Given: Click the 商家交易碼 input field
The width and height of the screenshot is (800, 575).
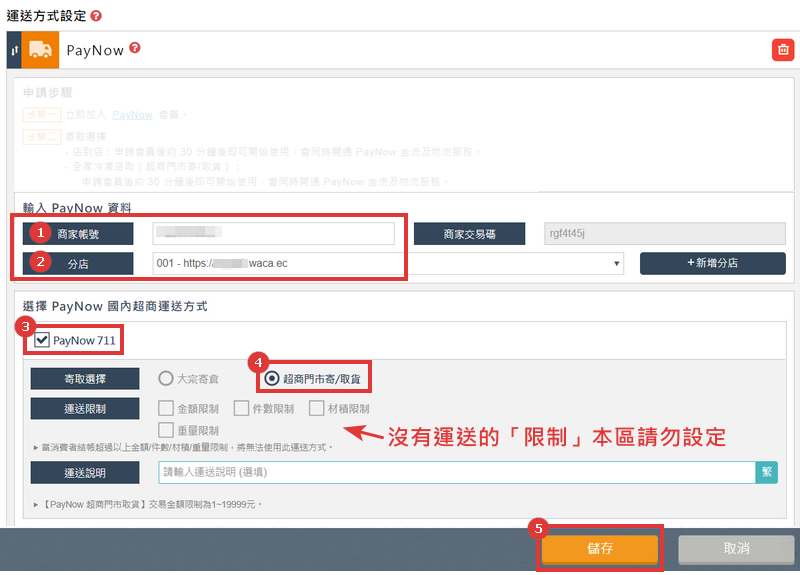Looking at the screenshot, I should click(x=665, y=233).
